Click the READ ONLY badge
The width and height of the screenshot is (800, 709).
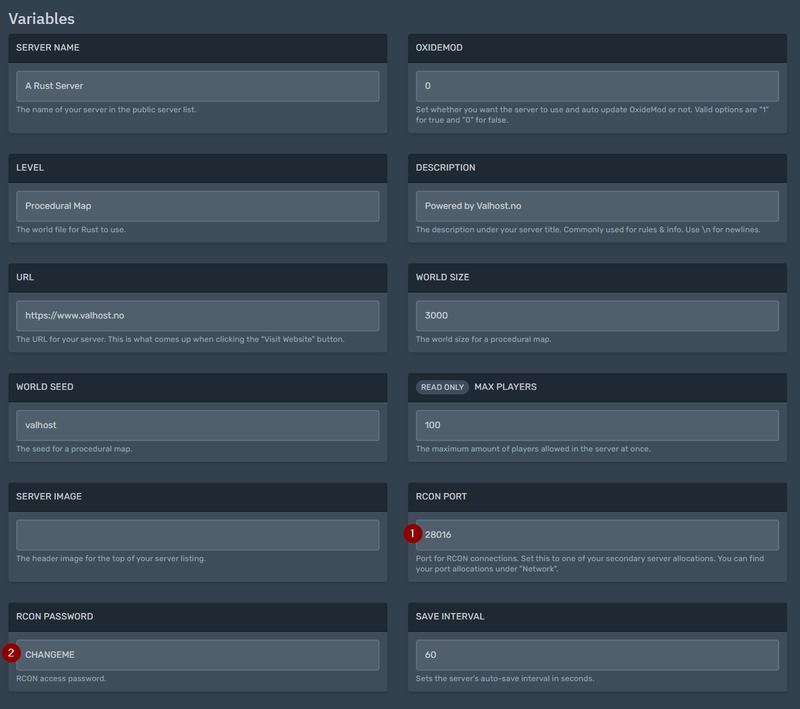coord(442,387)
